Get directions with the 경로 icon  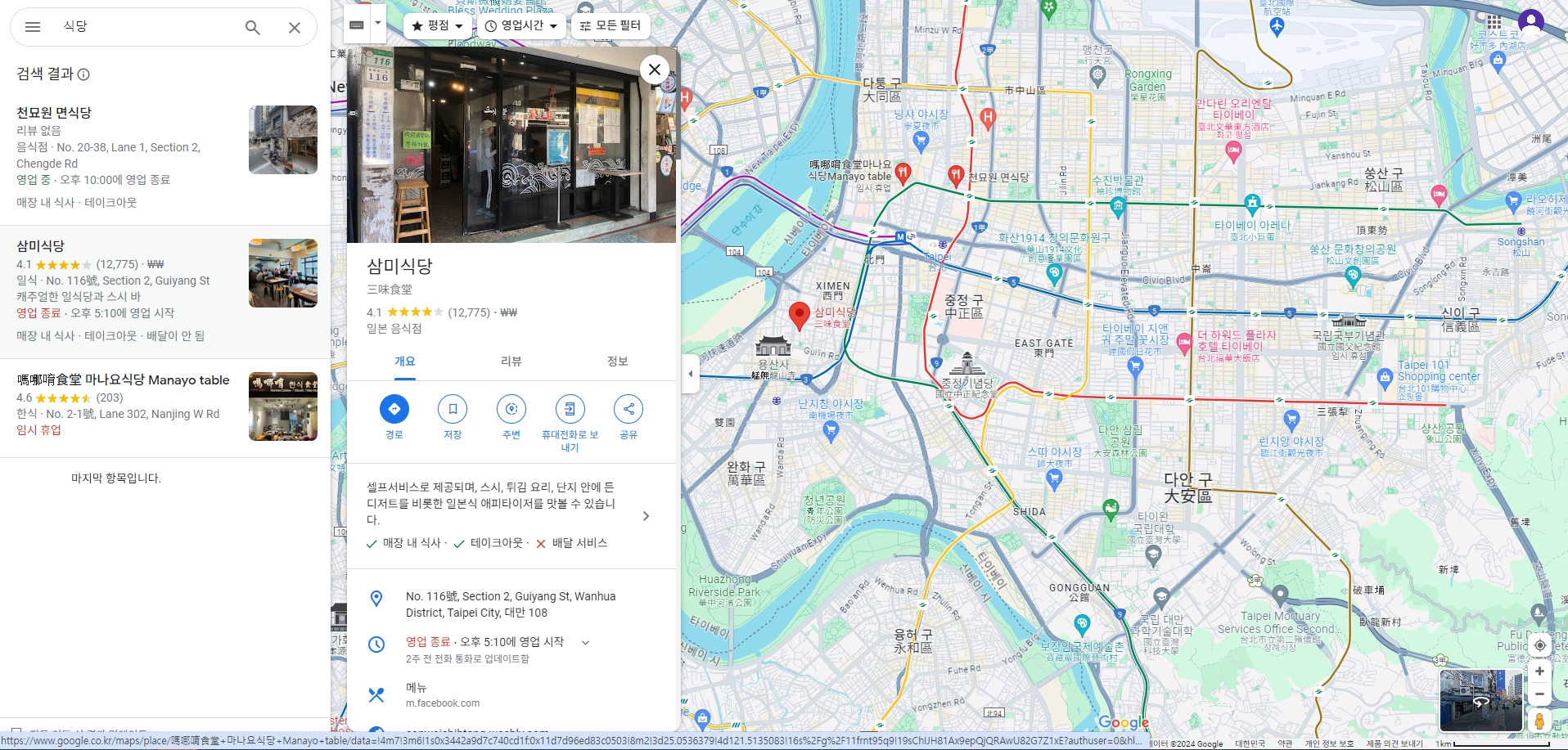pos(394,409)
